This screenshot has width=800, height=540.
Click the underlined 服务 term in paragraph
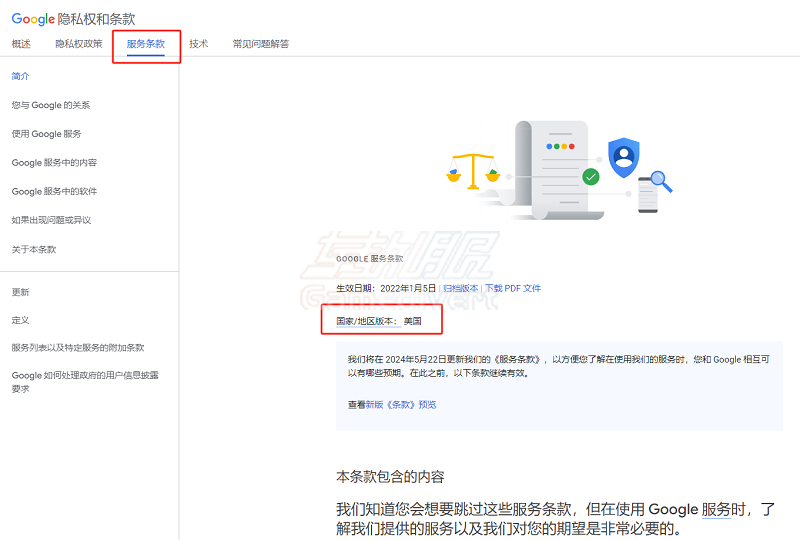pyautogui.click(x=716, y=509)
